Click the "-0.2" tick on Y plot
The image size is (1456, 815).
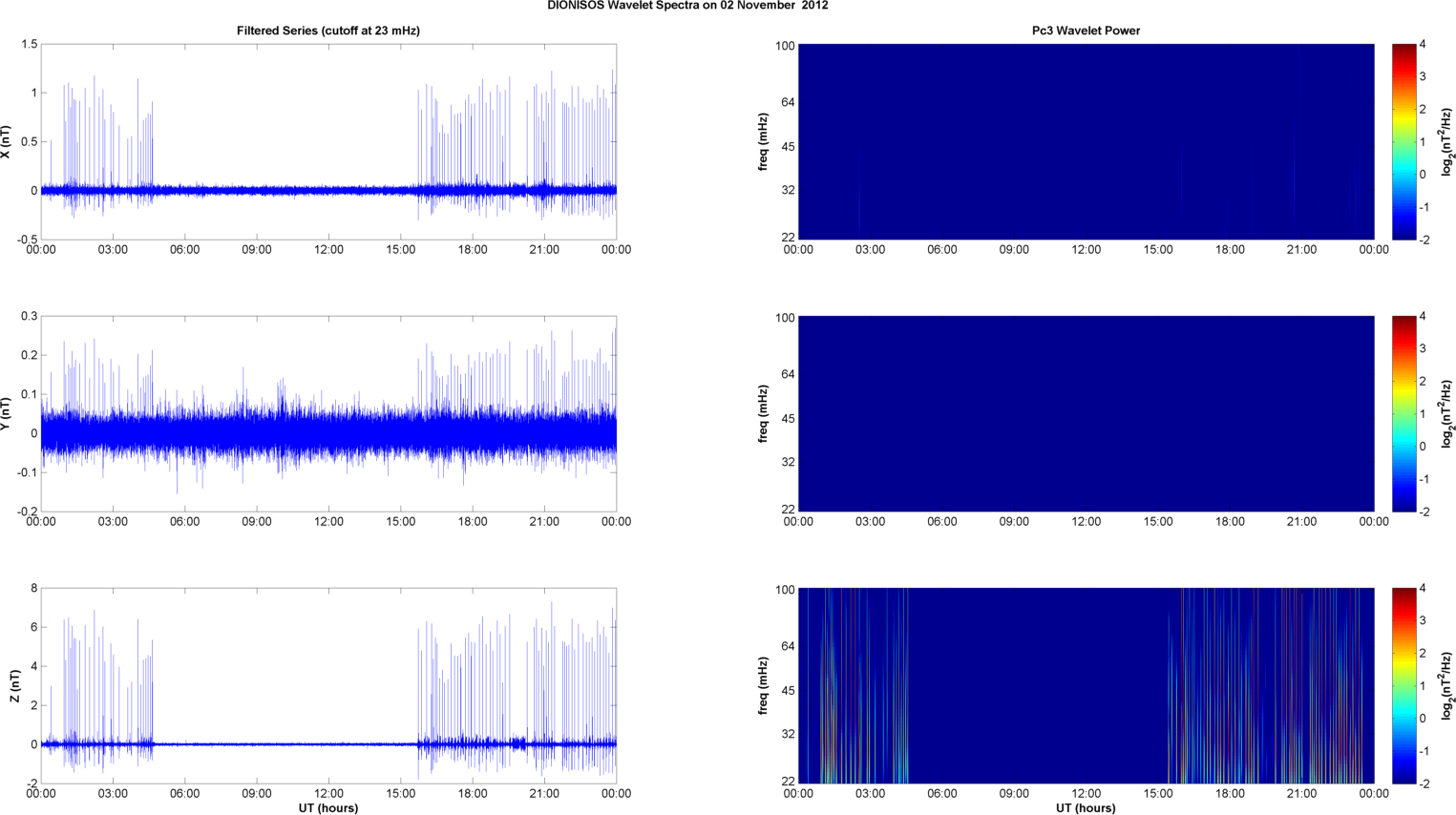pos(26,512)
